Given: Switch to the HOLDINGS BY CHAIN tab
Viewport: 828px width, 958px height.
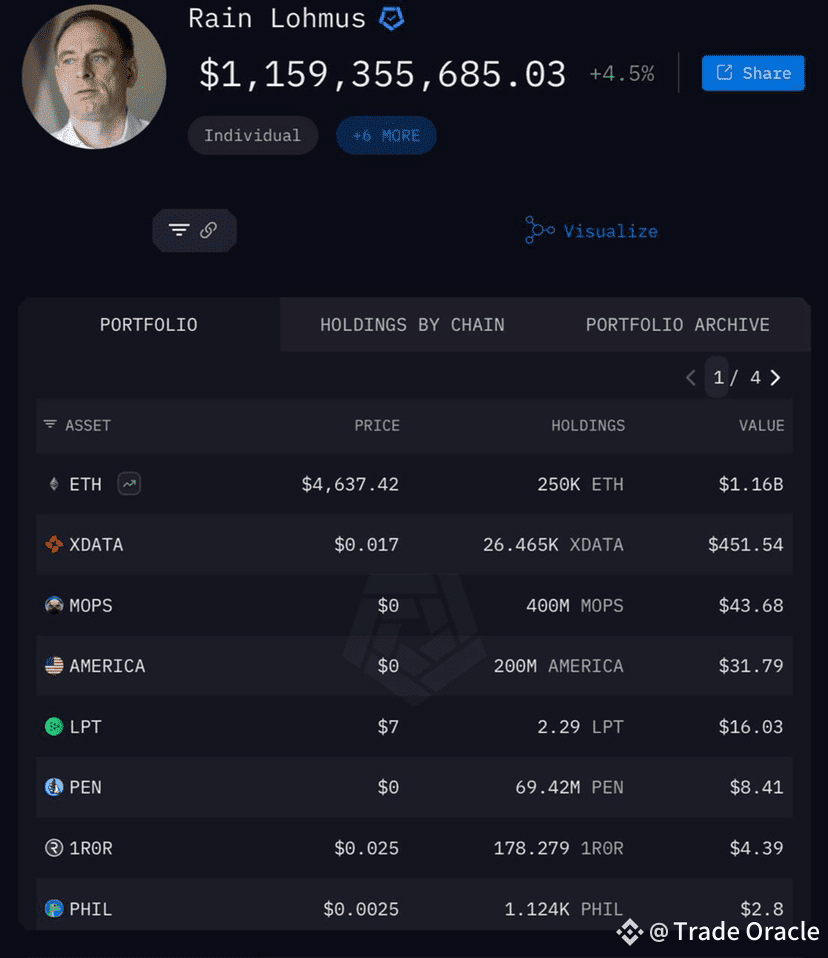Looking at the screenshot, I should pyautogui.click(x=412, y=324).
